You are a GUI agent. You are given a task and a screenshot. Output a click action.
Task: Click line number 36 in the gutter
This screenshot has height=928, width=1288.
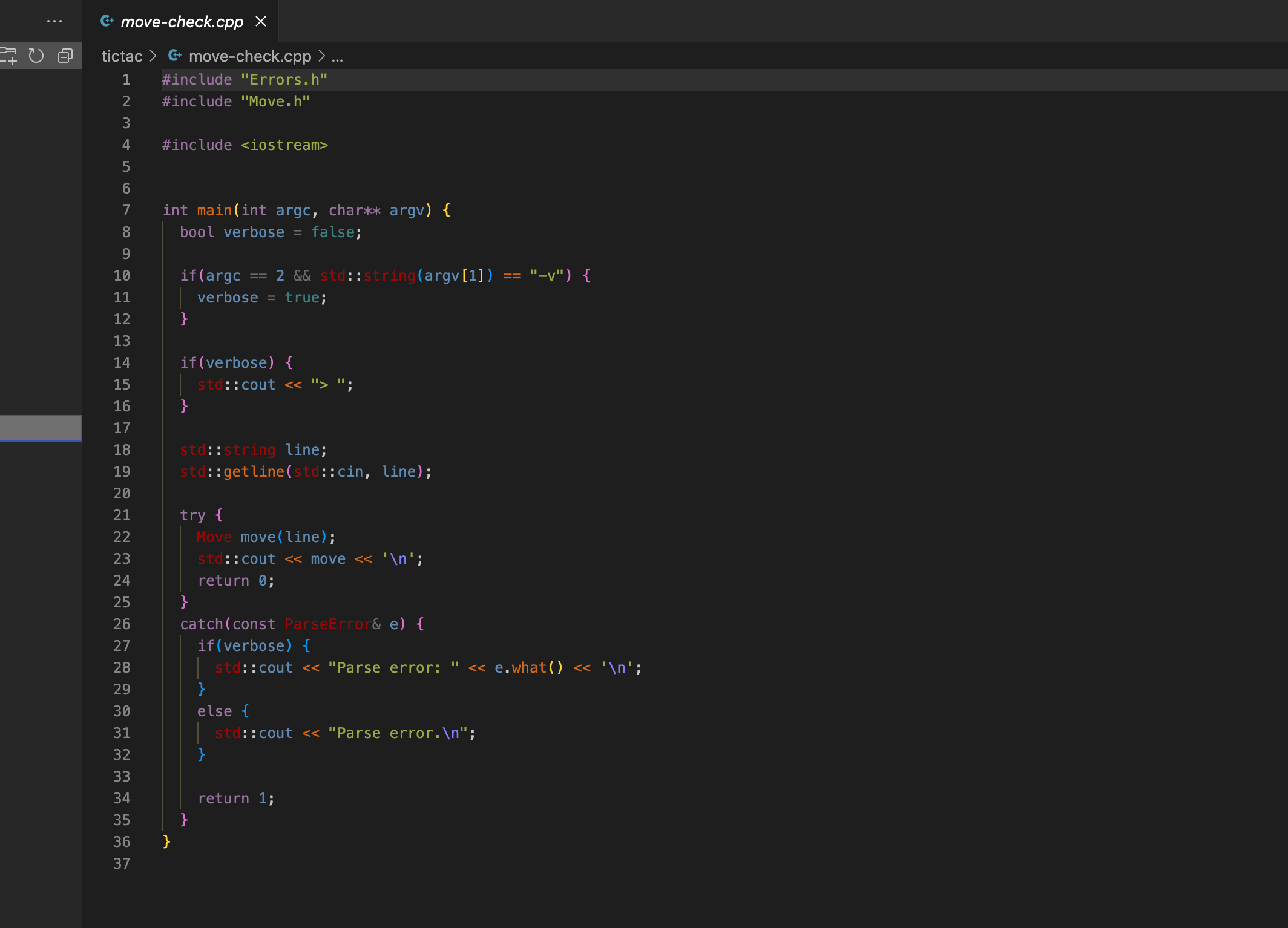tap(122, 842)
